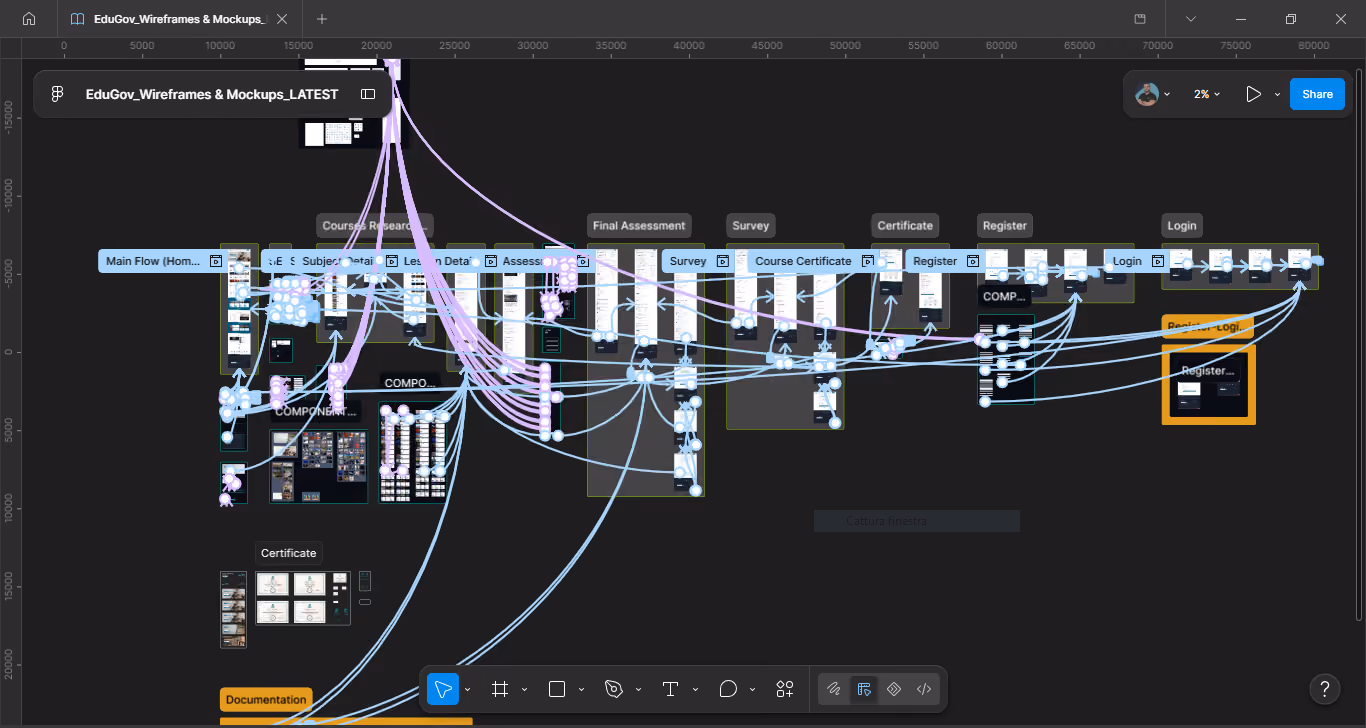Select the Comment tool
The width and height of the screenshot is (1366, 728).
coord(728,689)
